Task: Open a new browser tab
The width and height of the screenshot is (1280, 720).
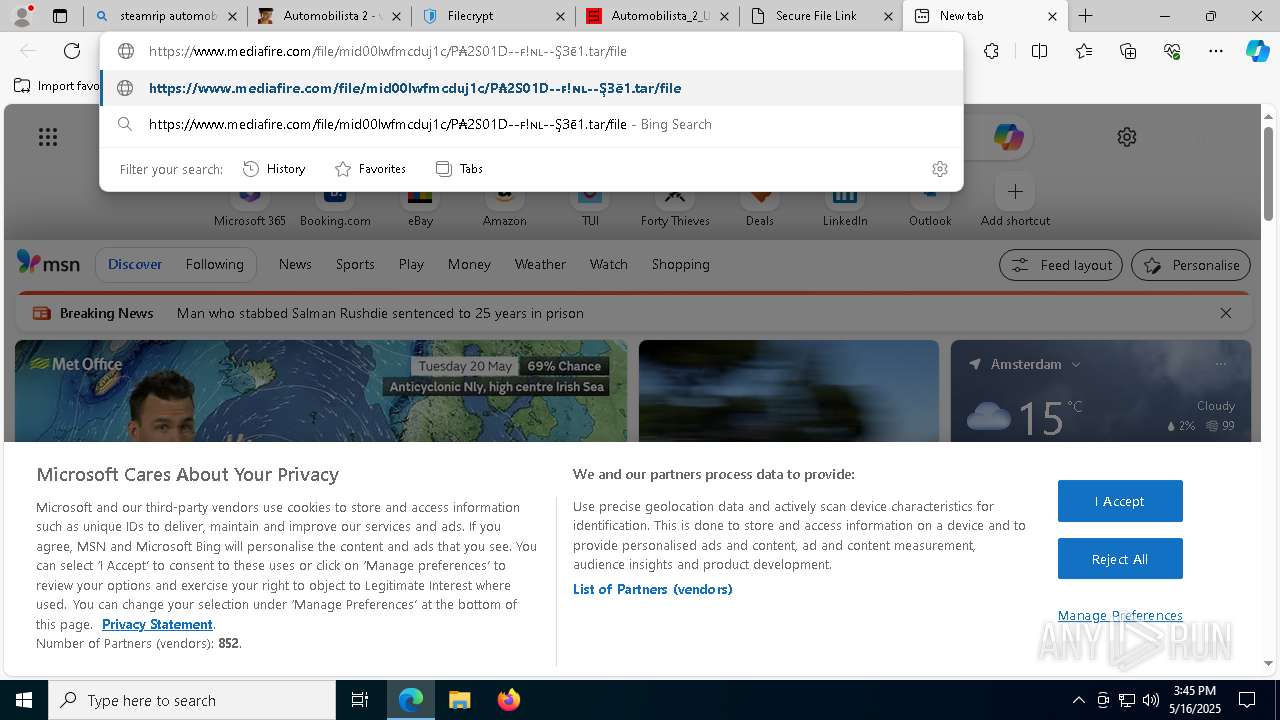Action: [1085, 16]
